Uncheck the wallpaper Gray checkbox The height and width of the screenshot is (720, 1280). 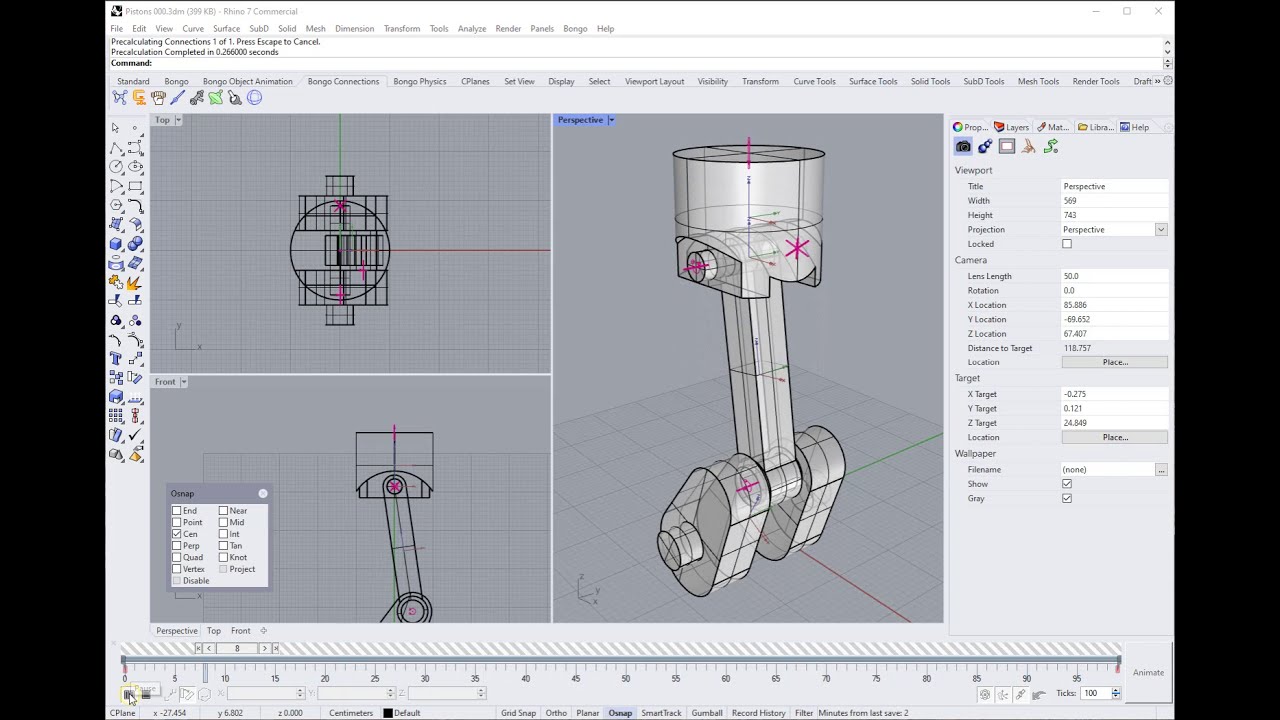(1067, 498)
